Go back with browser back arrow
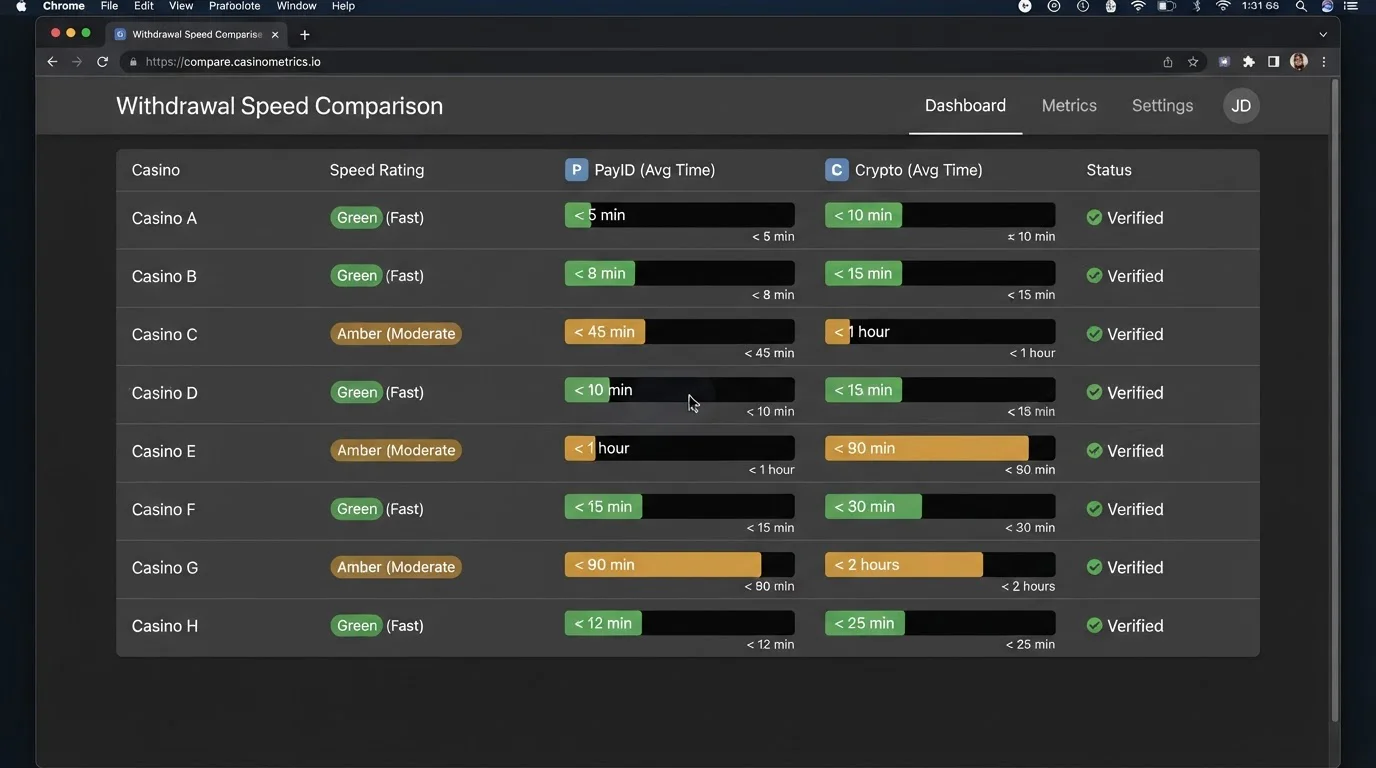 pyautogui.click(x=52, y=62)
